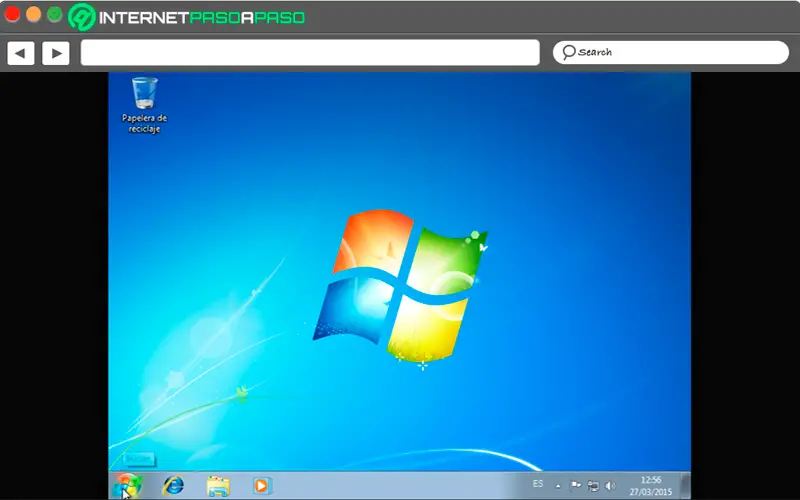Click the InternetPasoaPaso logo

(187, 17)
